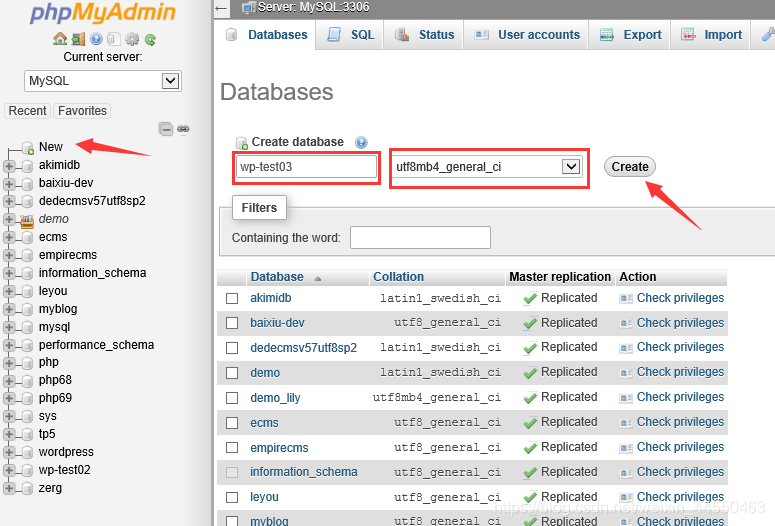The height and width of the screenshot is (526, 775).
Task: Open the information_schema link in the table
Action: pyautogui.click(x=303, y=472)
